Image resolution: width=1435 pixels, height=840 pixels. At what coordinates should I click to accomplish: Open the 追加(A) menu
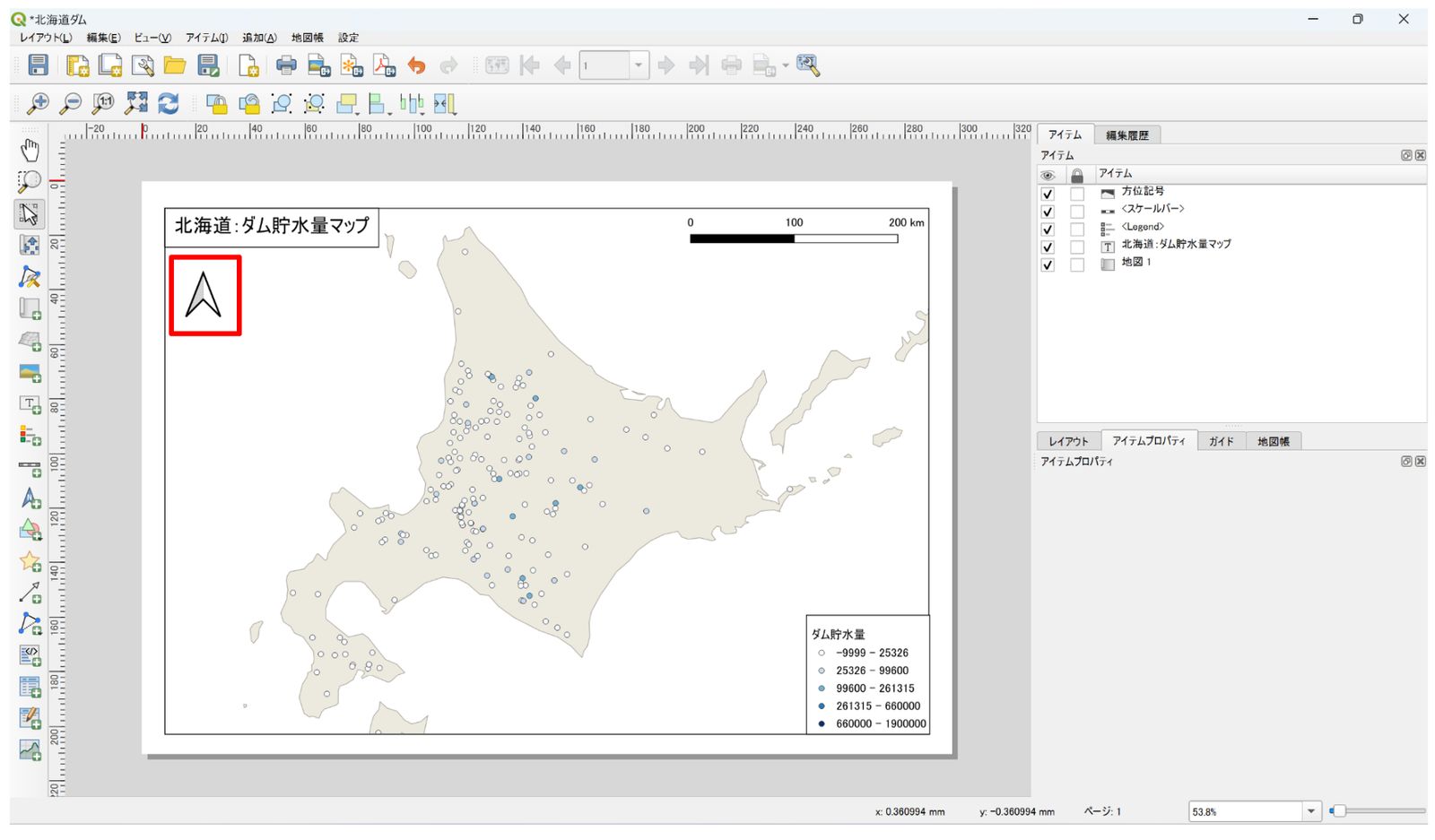click(x=259, y=38)
